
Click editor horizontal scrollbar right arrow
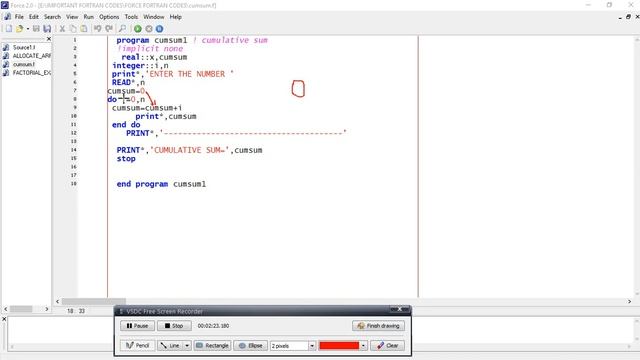tap(629, 301)
